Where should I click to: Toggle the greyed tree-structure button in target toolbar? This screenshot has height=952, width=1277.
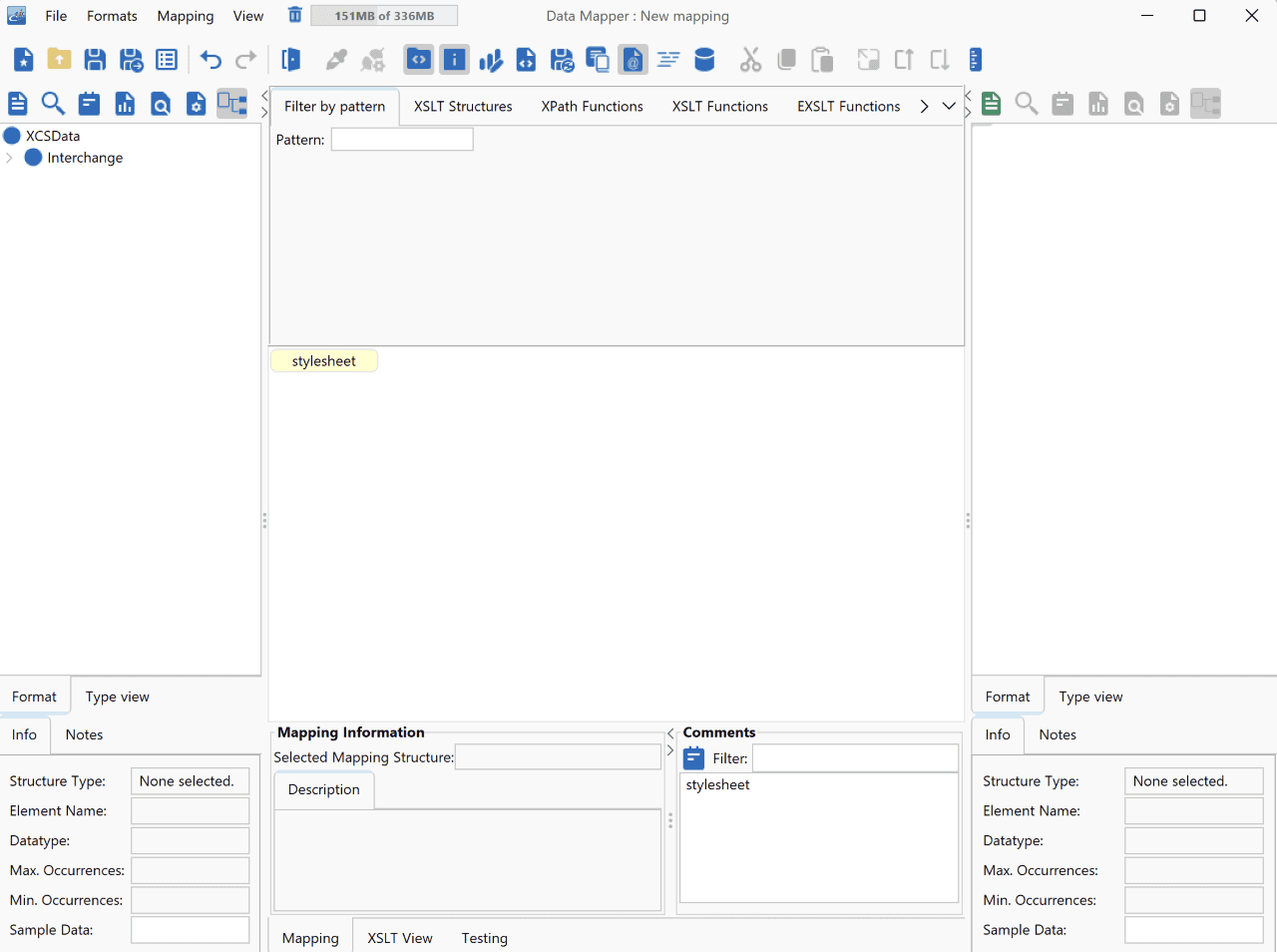pos(1205,103)
